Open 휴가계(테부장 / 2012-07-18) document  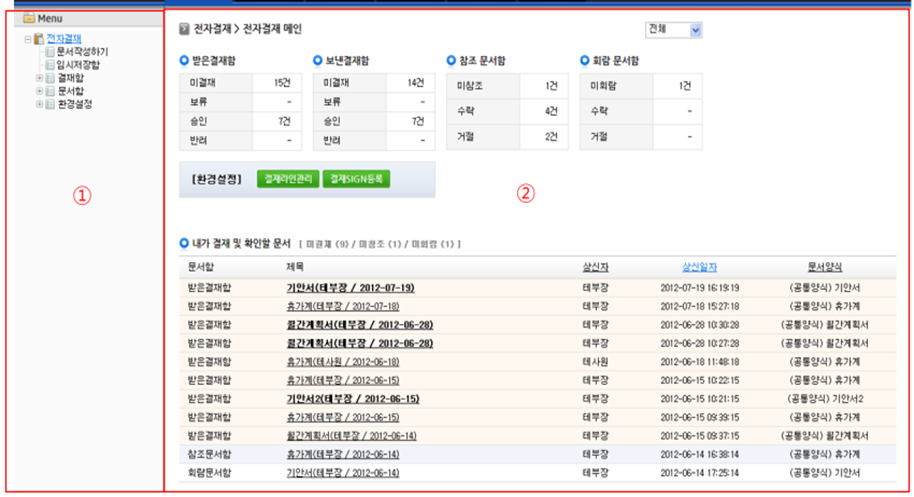pos(343,306)
